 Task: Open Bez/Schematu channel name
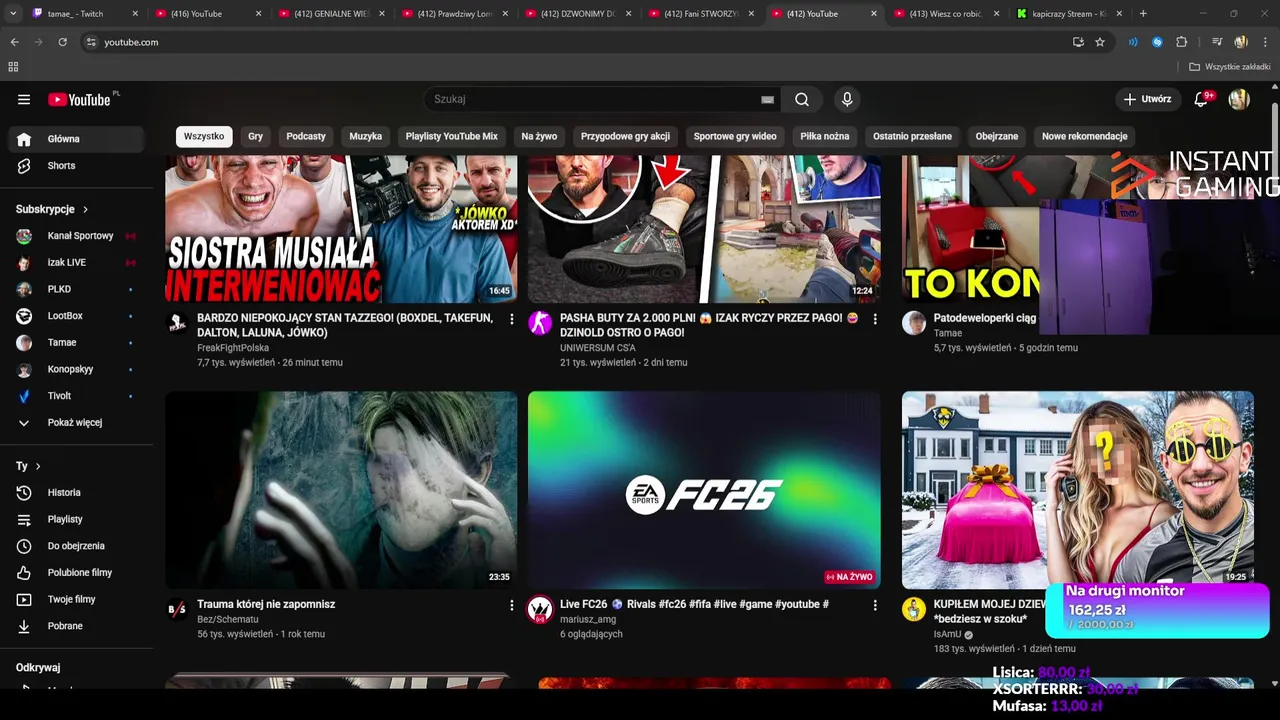tap(228, 619)
